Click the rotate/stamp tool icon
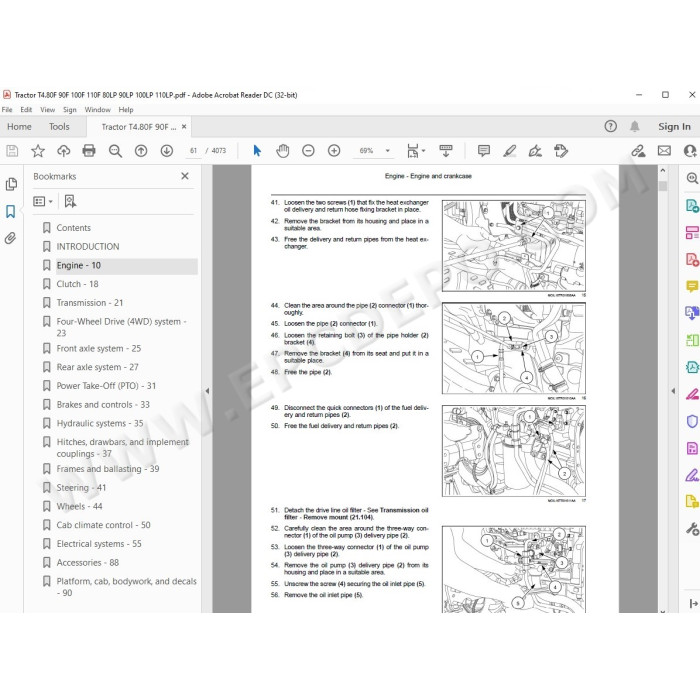Screen dimensions: 700x700 561,151
